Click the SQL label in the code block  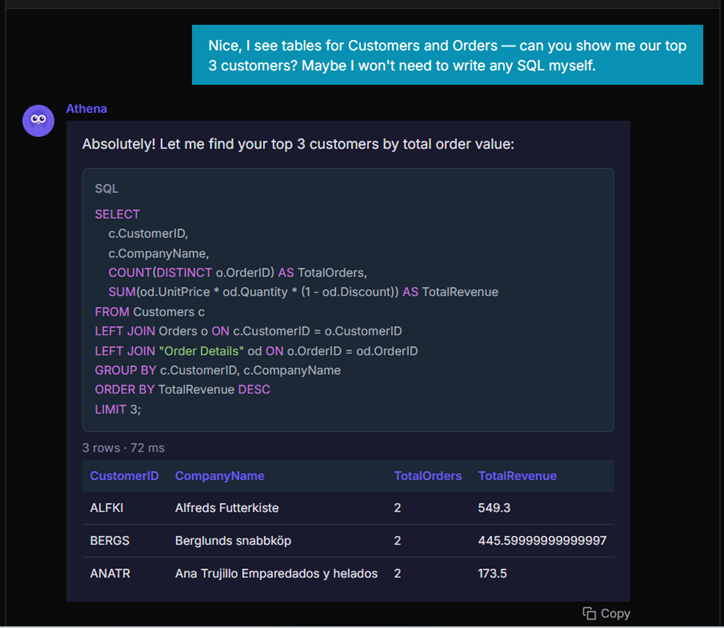pos(106,188)
